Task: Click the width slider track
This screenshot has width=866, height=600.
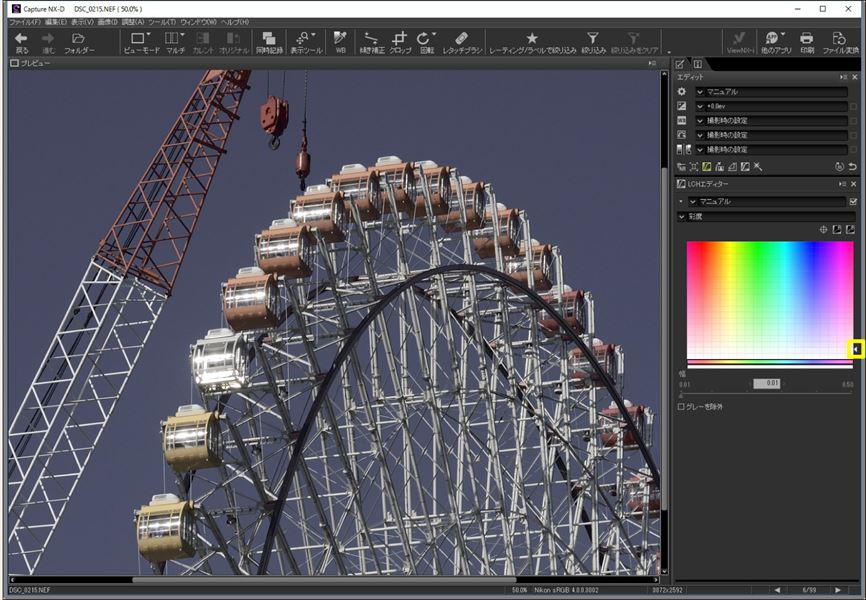Action: point(767,393)
